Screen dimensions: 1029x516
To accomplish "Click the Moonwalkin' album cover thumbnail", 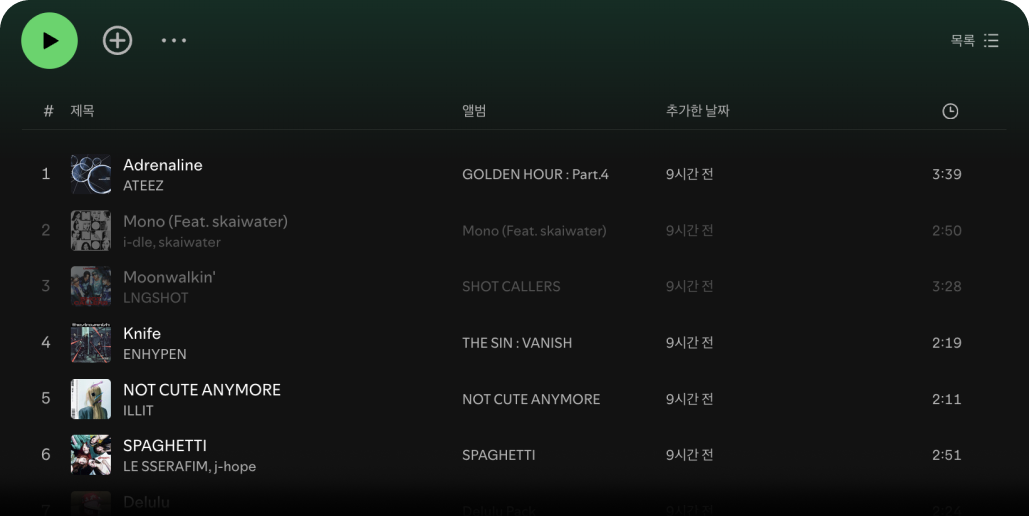I will [91, 287].
